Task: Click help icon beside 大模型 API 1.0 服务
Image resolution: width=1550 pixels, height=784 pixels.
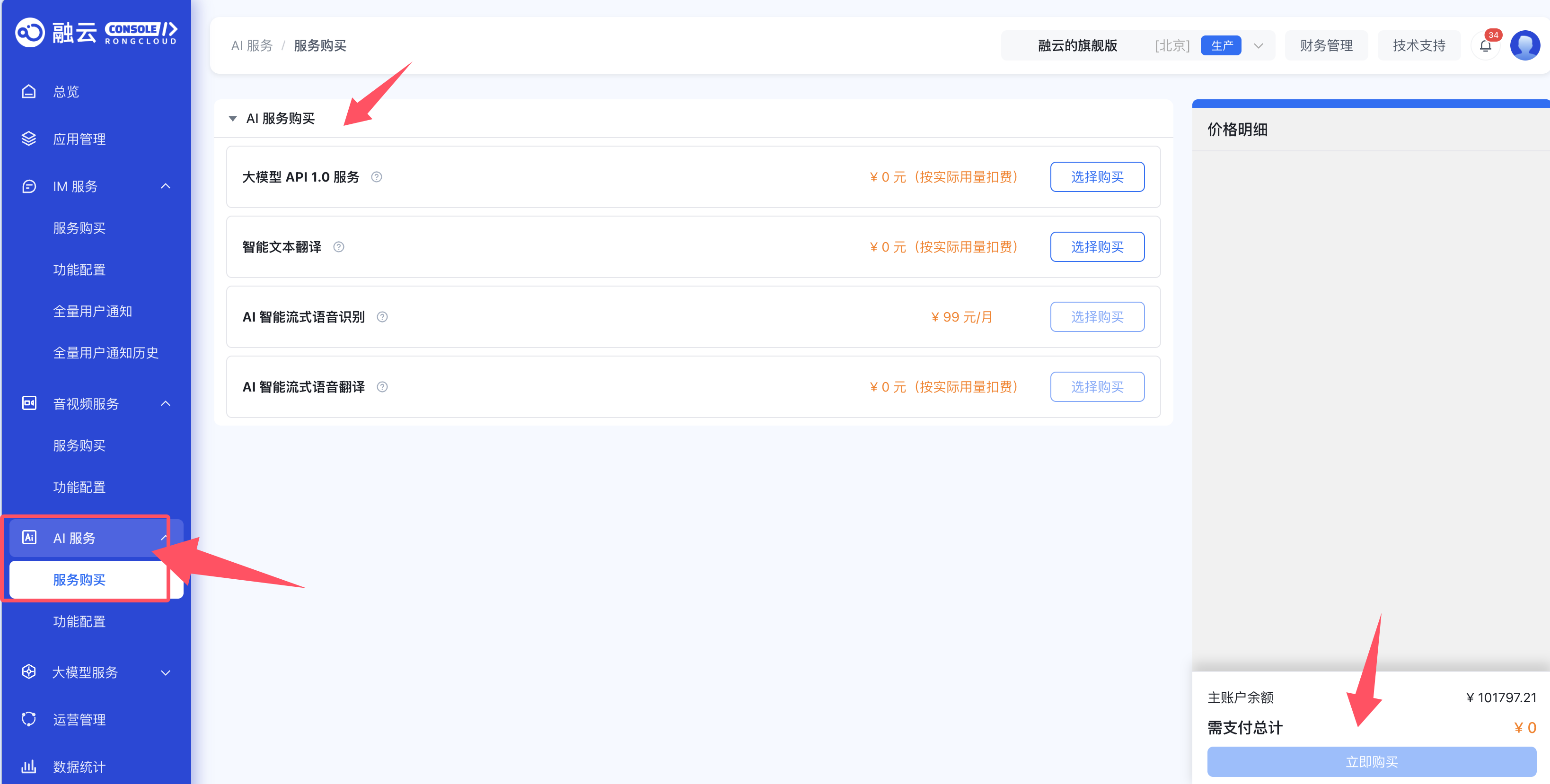Action: click(x=377, y=177)
